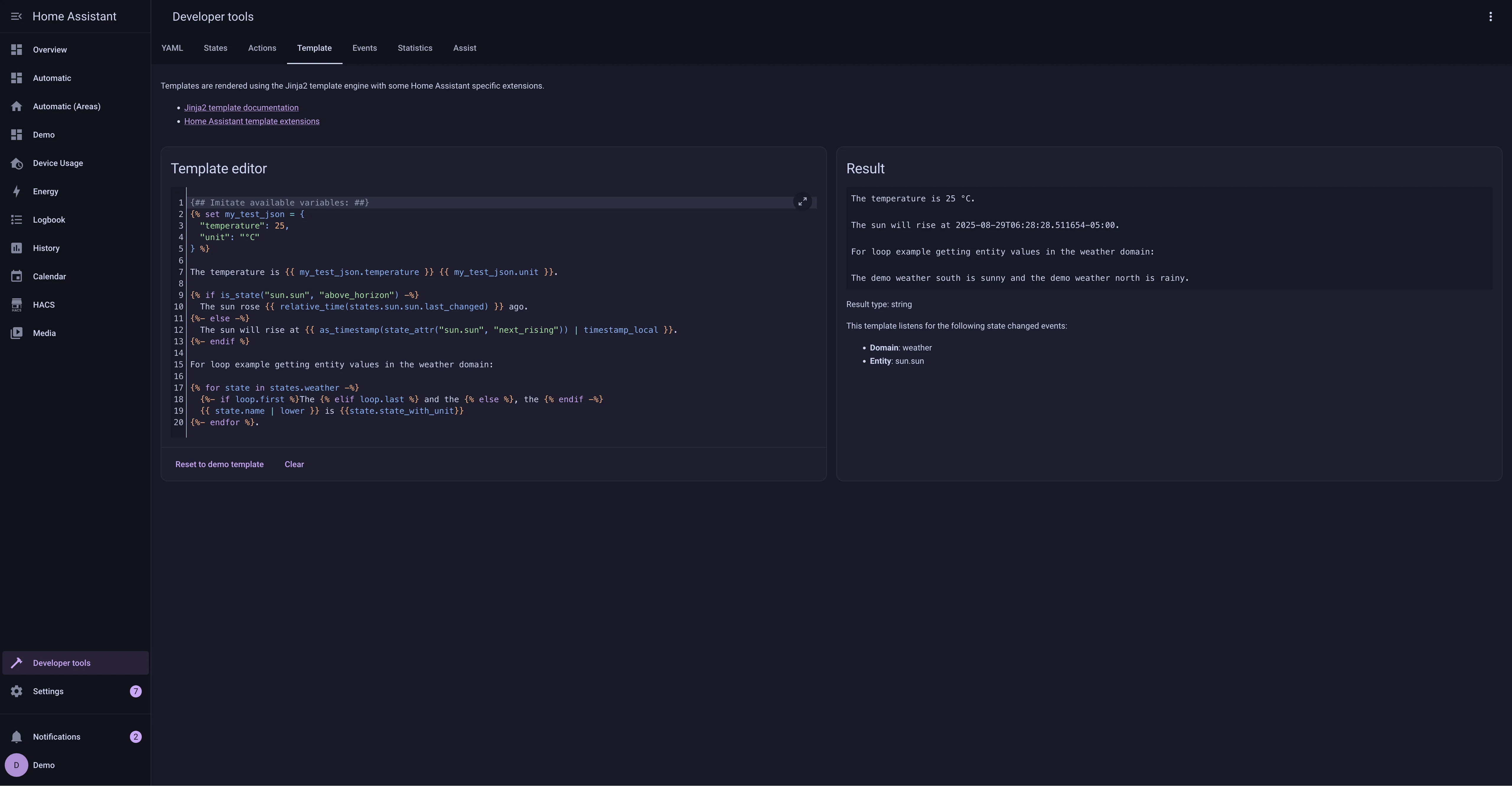
Task: Click the Notifications badge showing 2
Action: coord(136,737)
